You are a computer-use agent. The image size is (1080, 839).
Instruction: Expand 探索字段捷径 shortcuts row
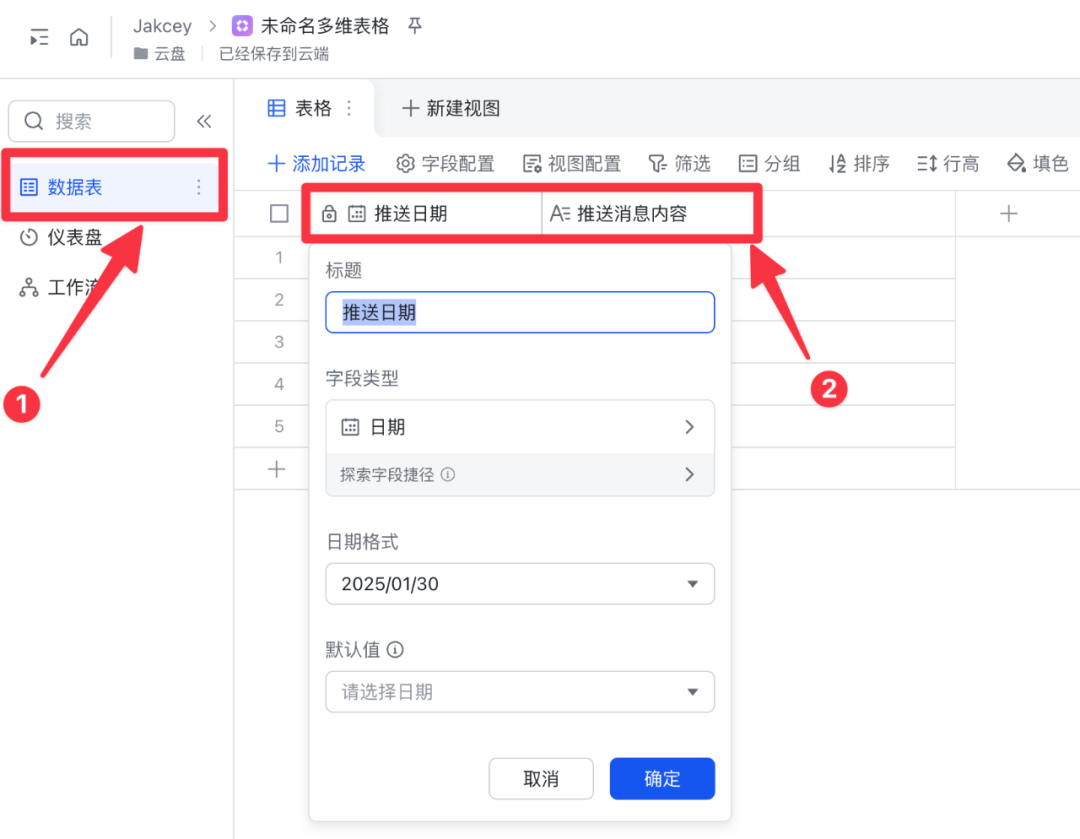click(x=520, y=474)
